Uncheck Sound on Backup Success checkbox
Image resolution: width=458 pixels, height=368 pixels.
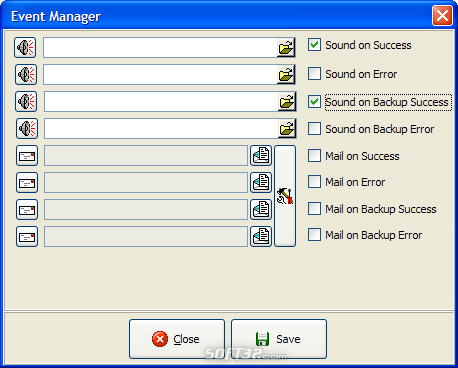point(314,102)
